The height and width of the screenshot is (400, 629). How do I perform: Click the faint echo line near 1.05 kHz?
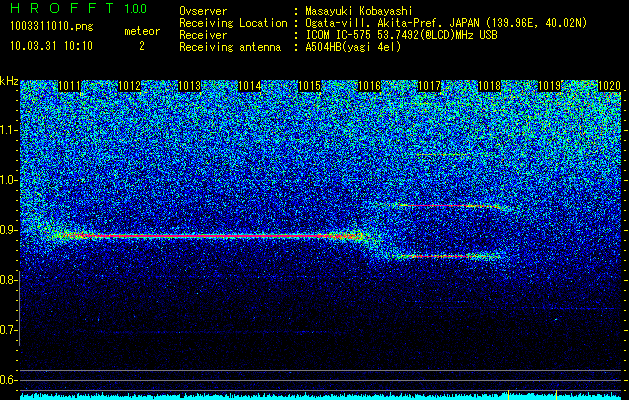click(x=443, y=154)
